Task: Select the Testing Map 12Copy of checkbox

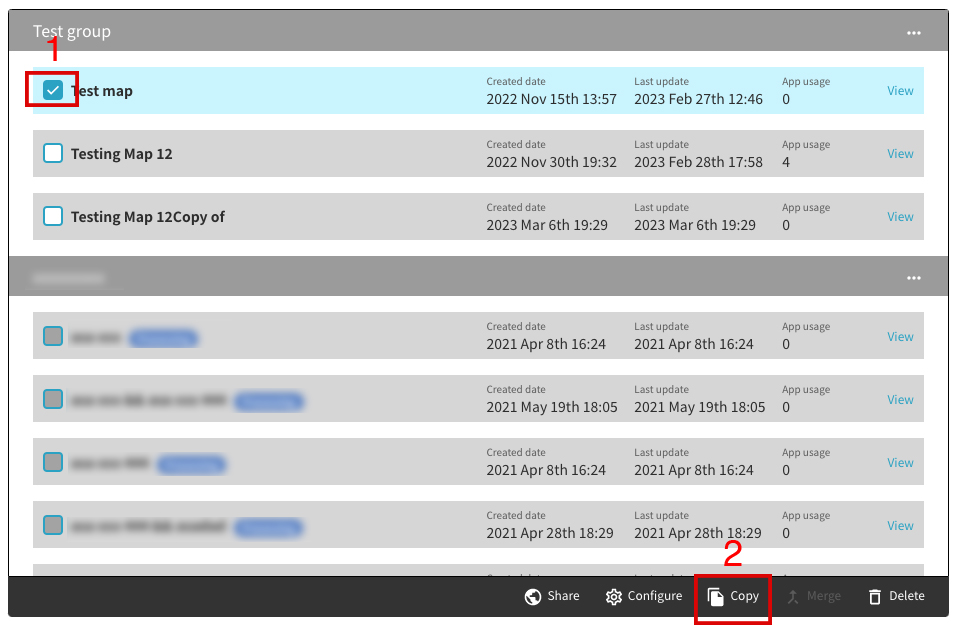Action: (53, 217)
